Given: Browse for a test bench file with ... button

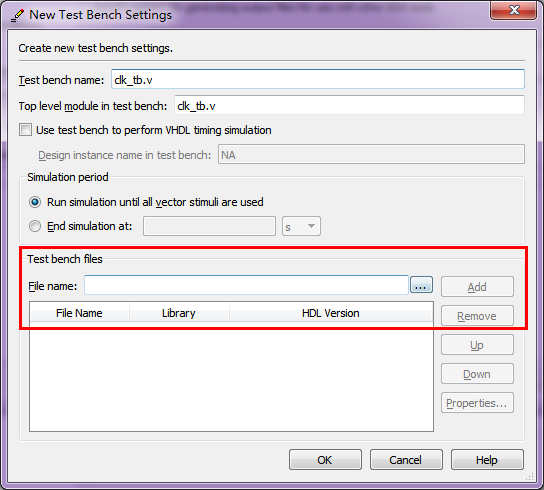Looking at the screenshot, I should click(x=421, y=285).
